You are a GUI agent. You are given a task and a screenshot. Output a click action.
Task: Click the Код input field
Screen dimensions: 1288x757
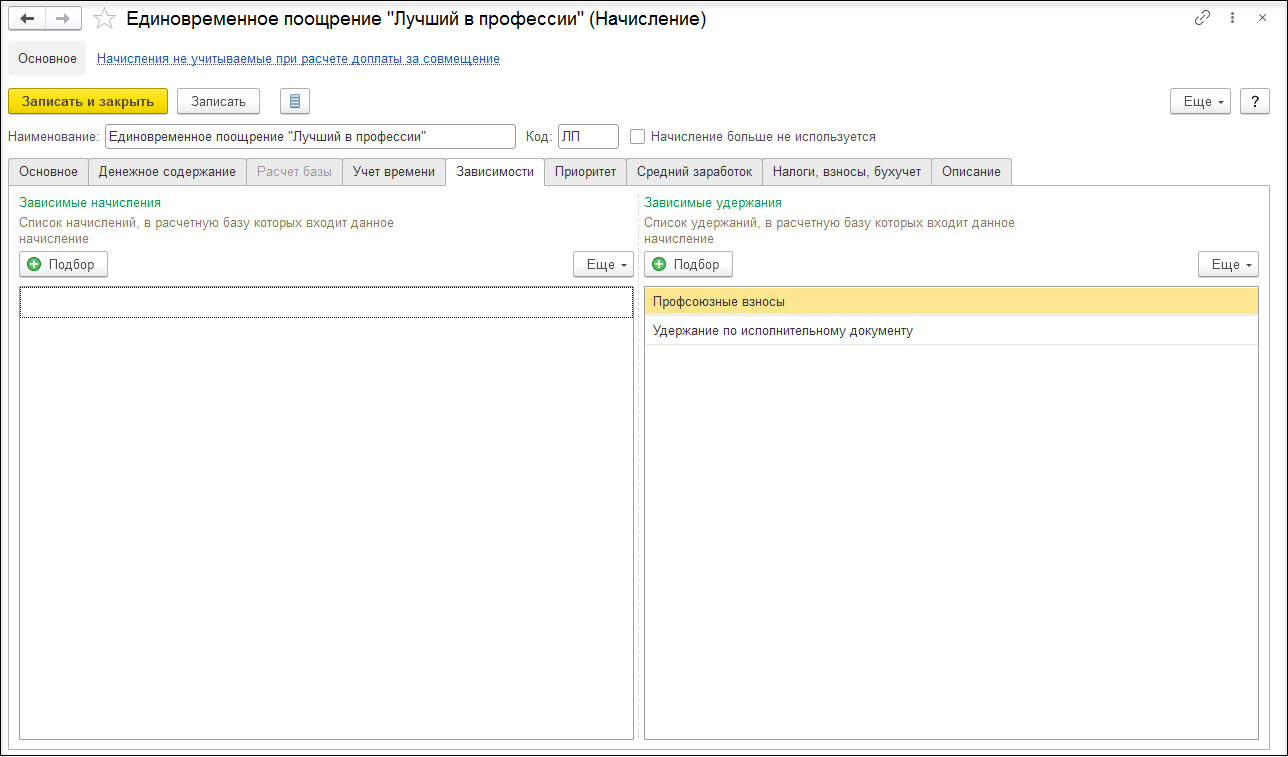[588, 136]
